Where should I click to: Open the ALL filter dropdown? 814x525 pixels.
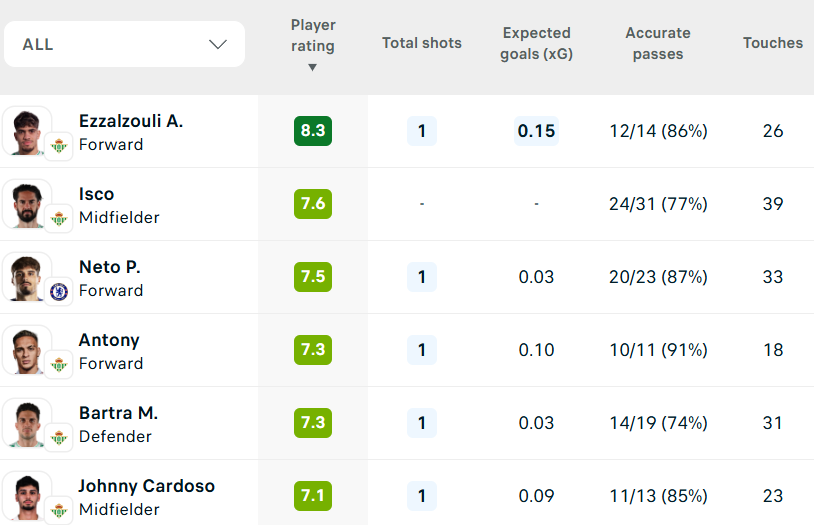click(x=124, y=44)
